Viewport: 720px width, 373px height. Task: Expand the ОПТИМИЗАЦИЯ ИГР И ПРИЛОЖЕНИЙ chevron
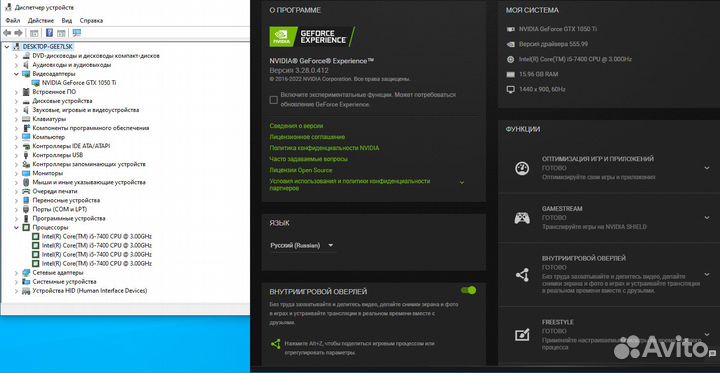point(707,168)
